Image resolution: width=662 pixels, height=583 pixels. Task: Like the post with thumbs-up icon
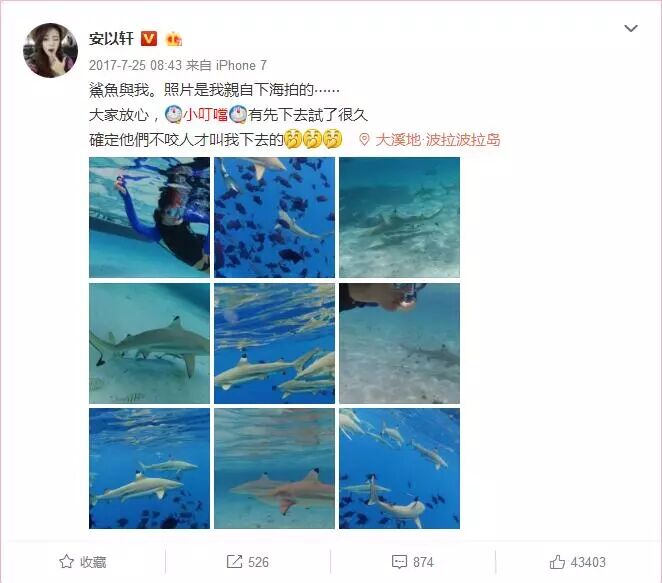pyautogui.click(x=557, y=561)
